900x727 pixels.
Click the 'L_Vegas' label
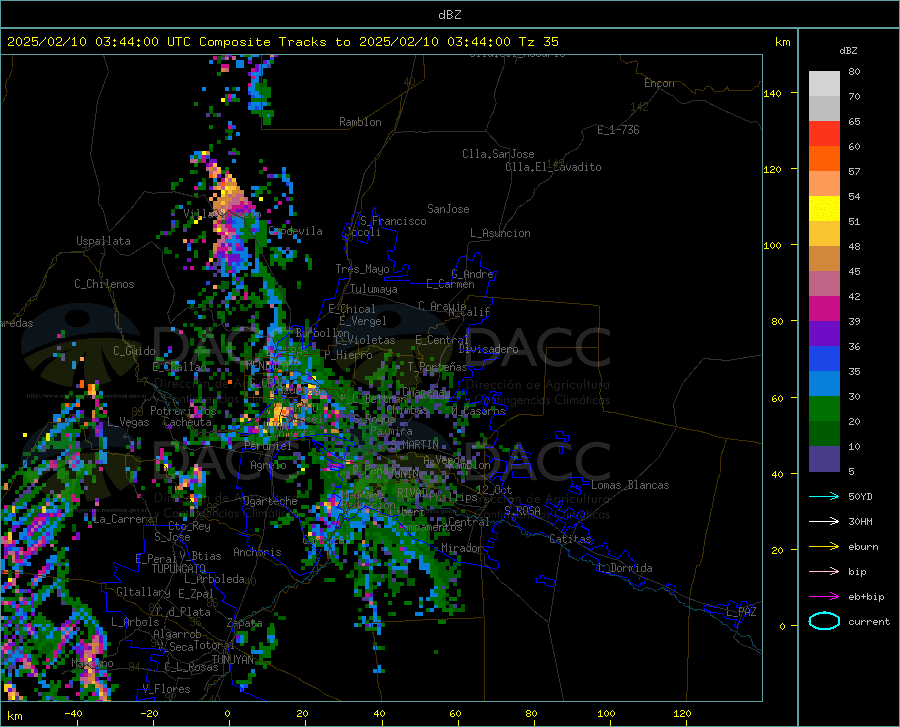[x=128, y=422]
